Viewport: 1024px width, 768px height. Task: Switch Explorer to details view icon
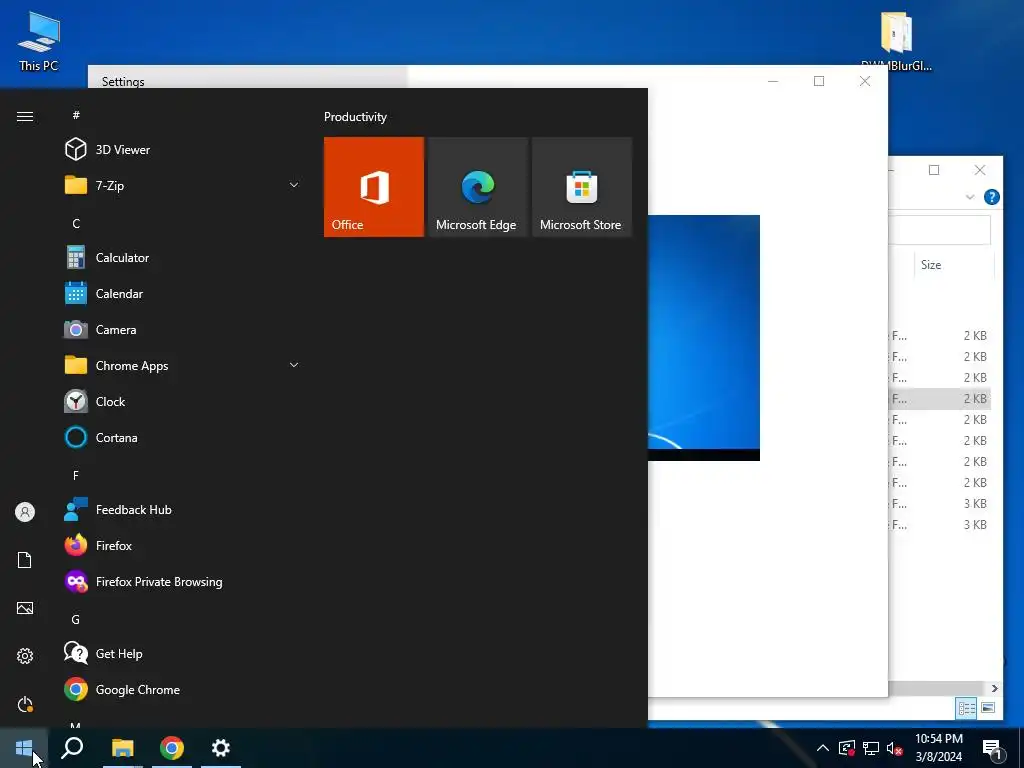coord(967,708)
